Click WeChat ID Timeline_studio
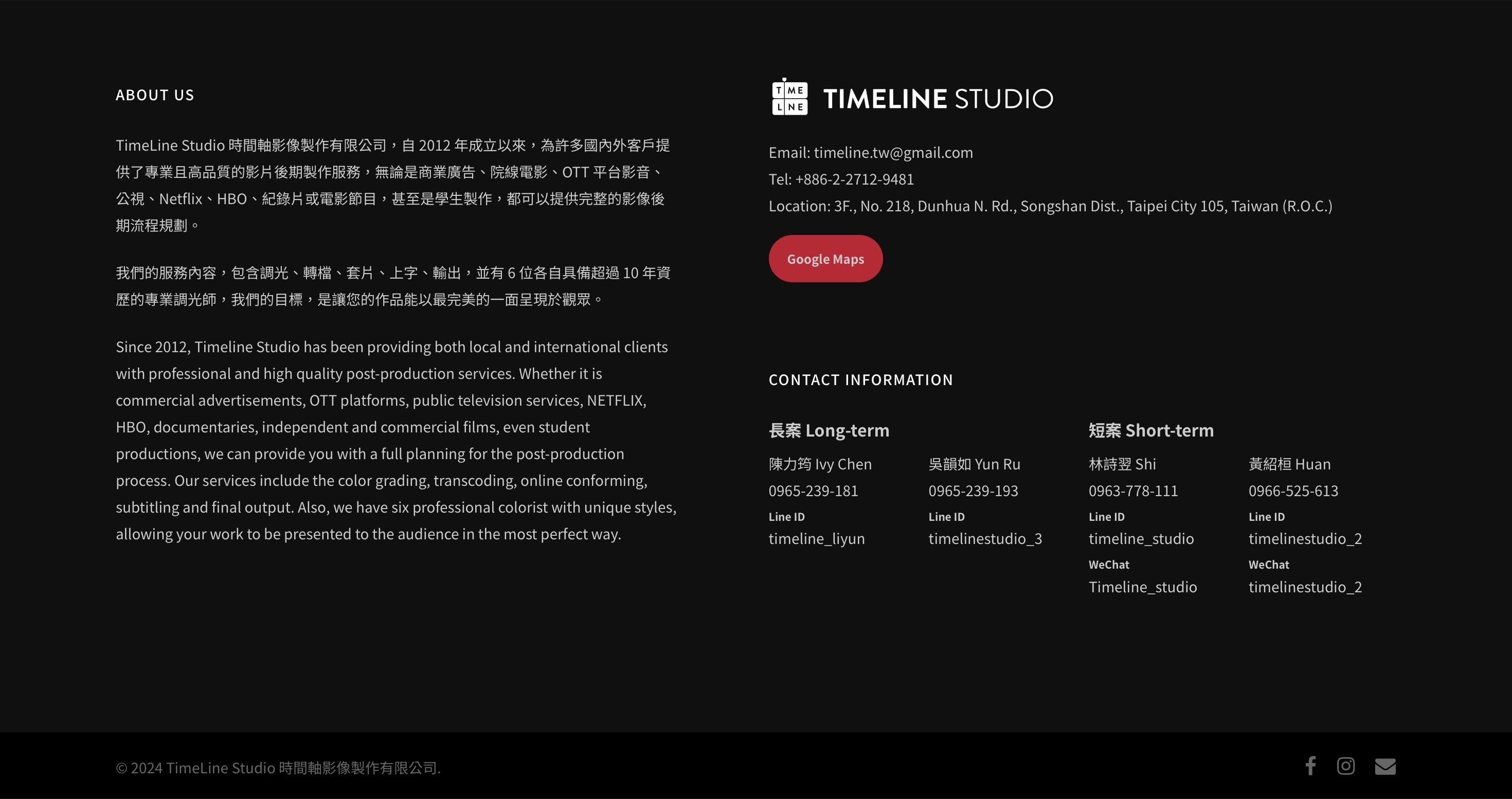1512x799 pixels. click(1142, 587)
